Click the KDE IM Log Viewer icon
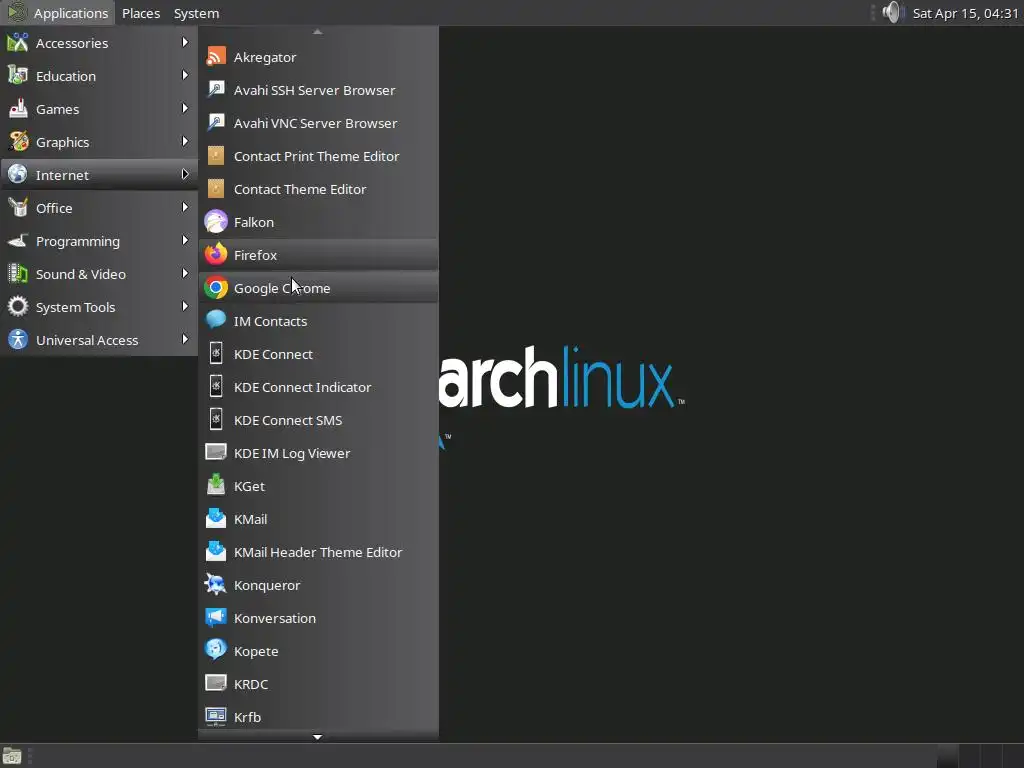This screenshot has height=768, width=1024. [216, 453]
